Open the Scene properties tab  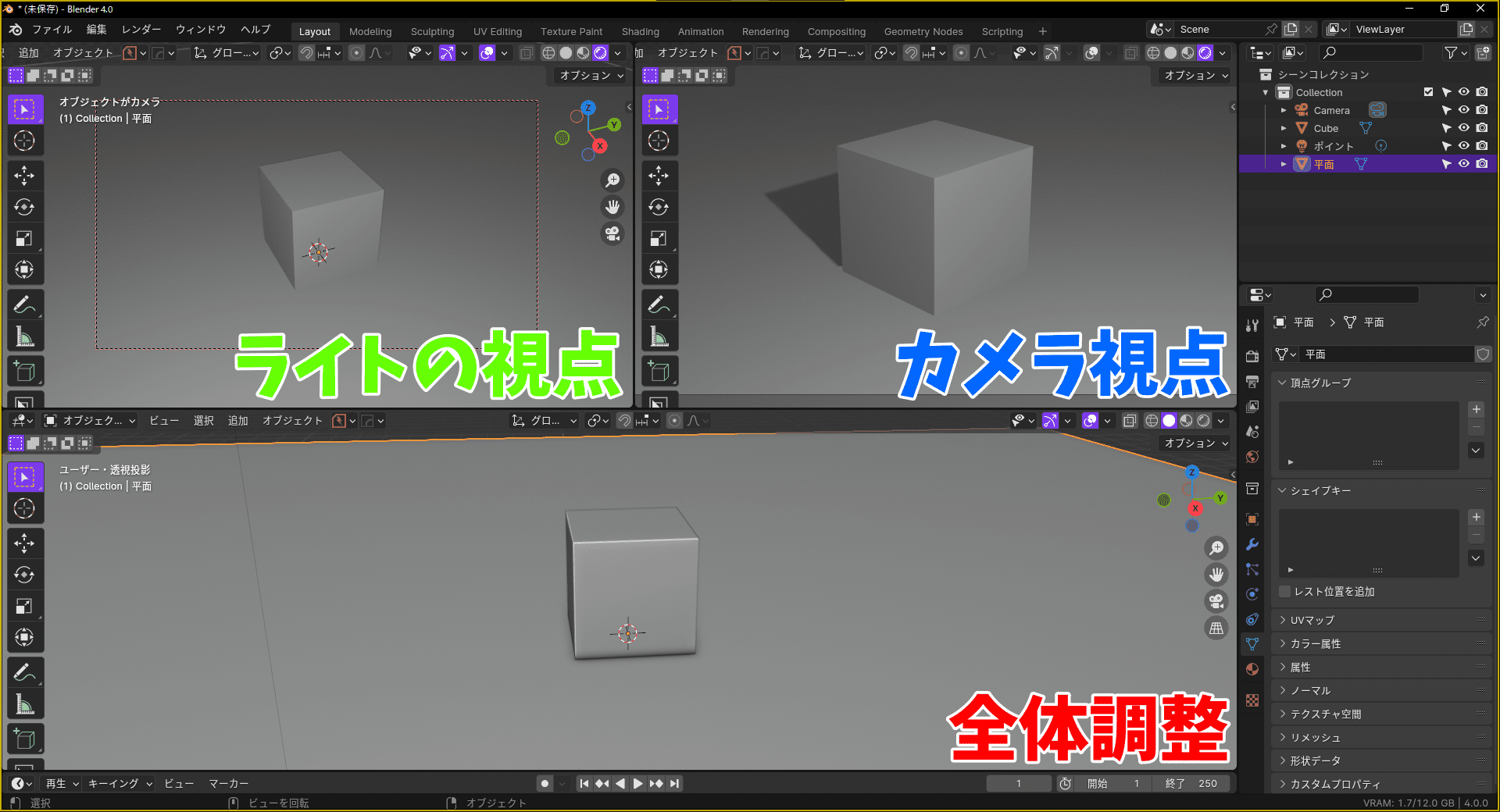coord(1252,432)
